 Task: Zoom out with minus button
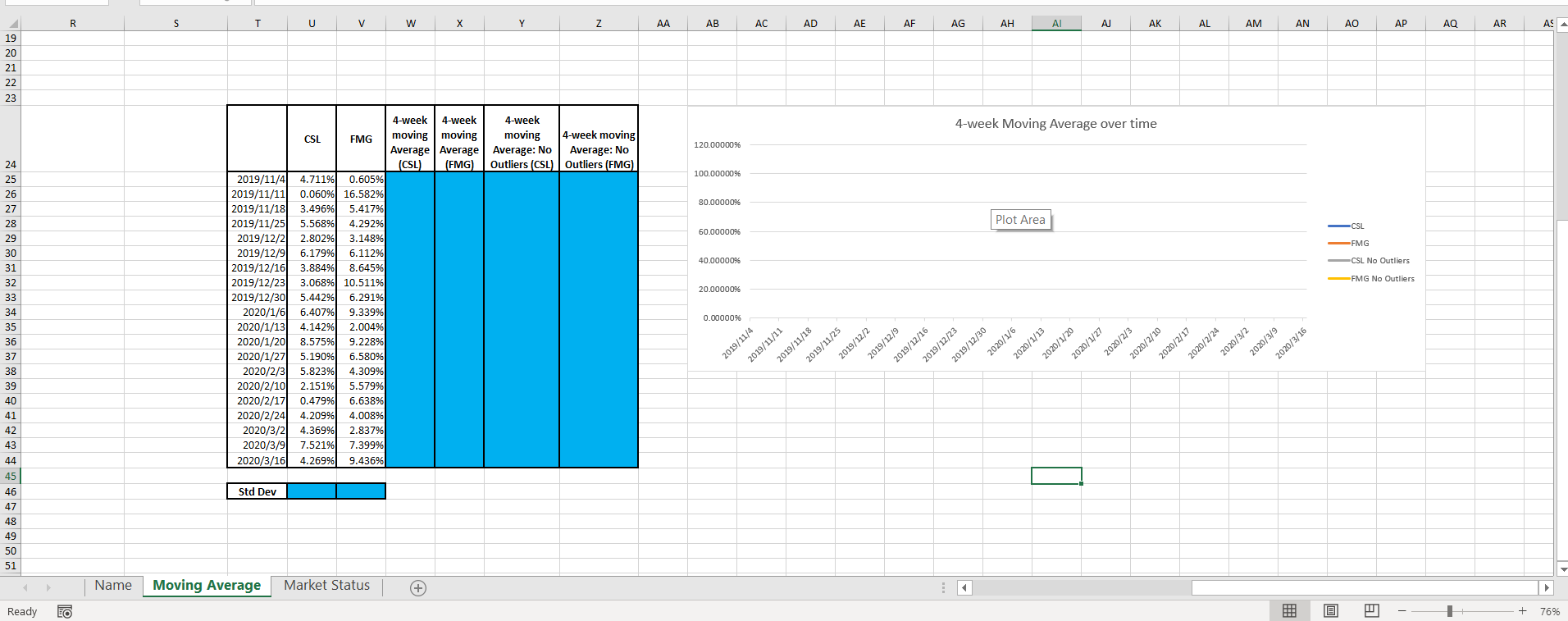[x=1402, y=611]
